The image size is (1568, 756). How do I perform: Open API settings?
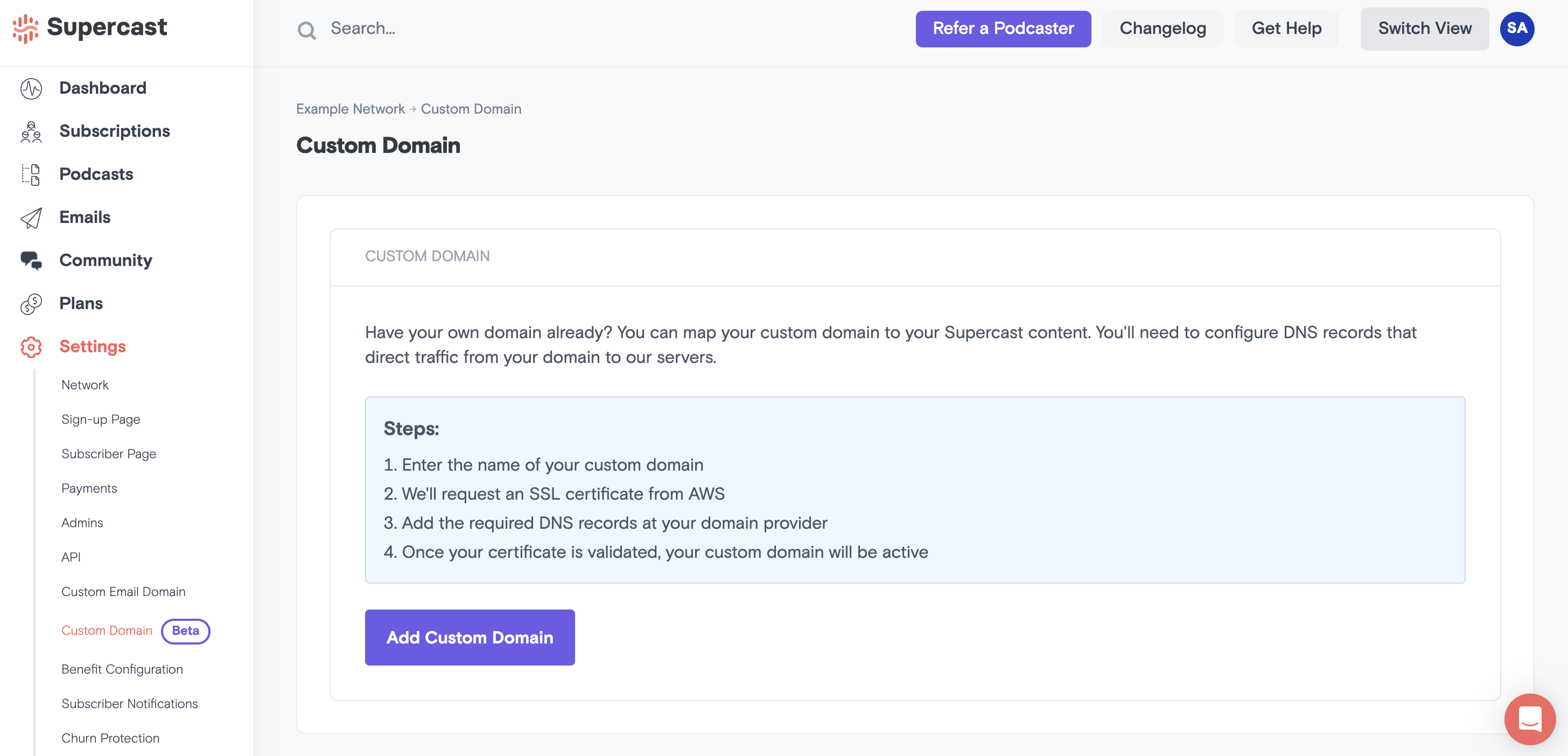(71, 557)
